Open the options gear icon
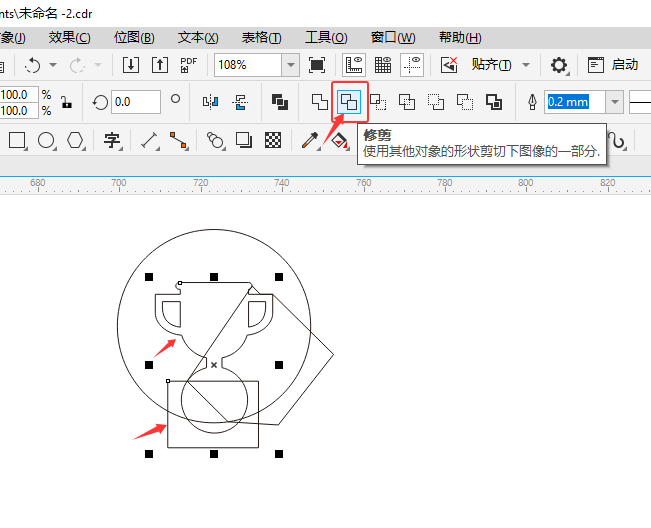 click(x=559, y=65)
